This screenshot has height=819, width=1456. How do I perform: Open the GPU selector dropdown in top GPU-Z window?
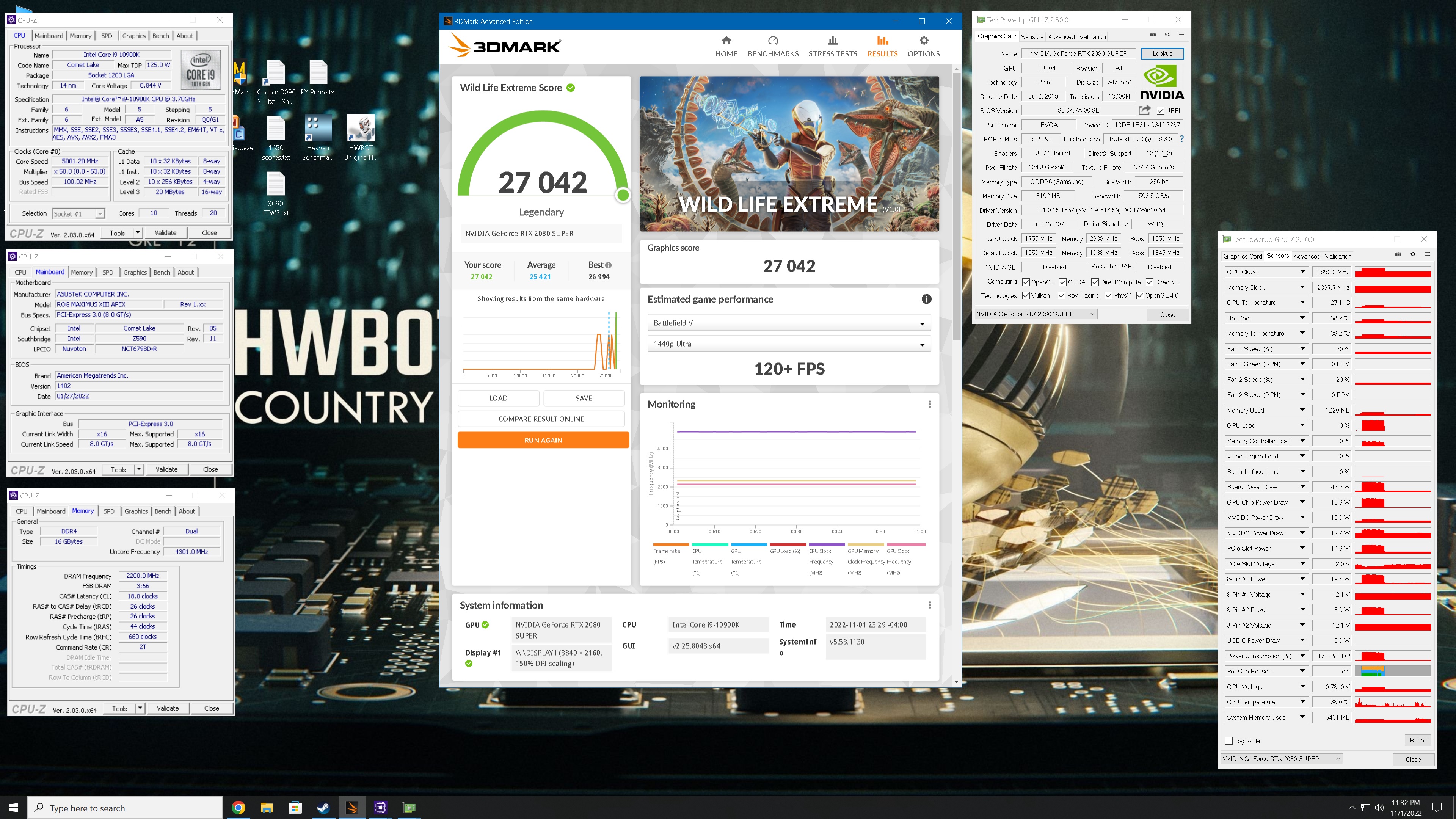pos(1036,314)
